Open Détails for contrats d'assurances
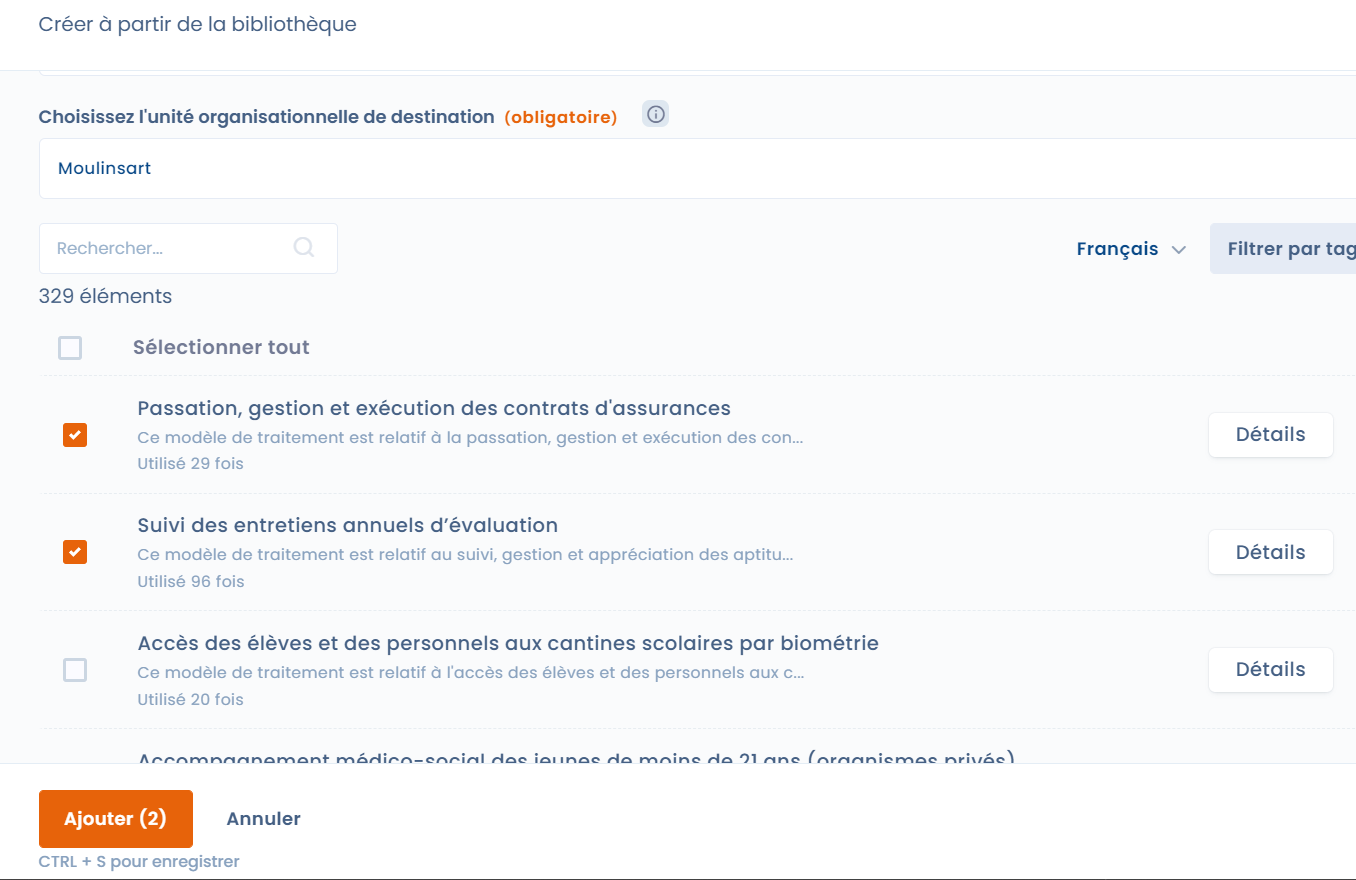Image resolution: width=1356 pixels, height=880 pixels. (x=1270, y=435)
